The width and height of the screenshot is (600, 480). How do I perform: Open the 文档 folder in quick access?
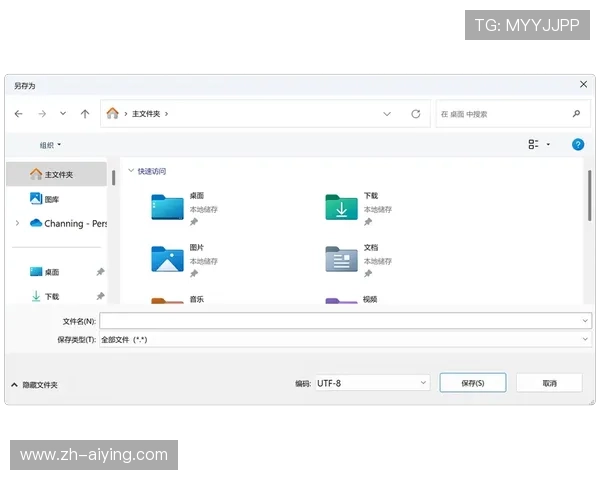coord(341,258)
